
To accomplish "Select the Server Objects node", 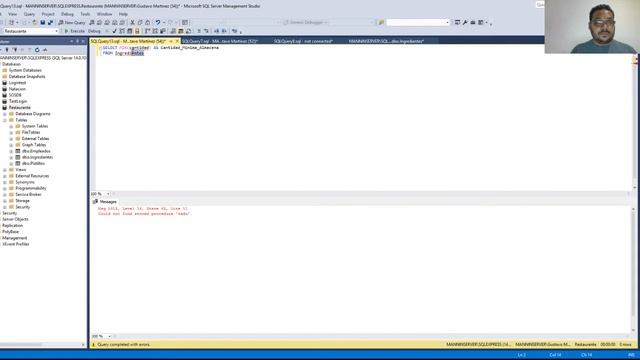I will (x=15, y=219).
